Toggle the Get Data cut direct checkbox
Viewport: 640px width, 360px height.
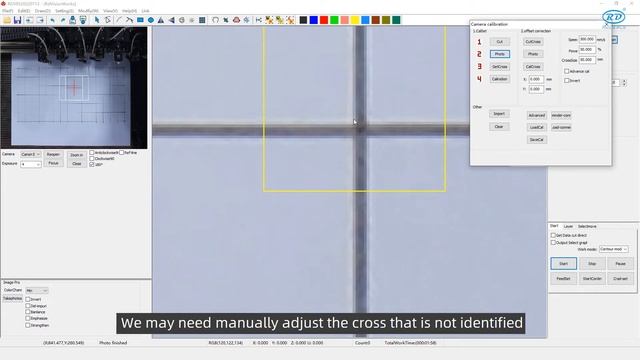click(553, 236)
